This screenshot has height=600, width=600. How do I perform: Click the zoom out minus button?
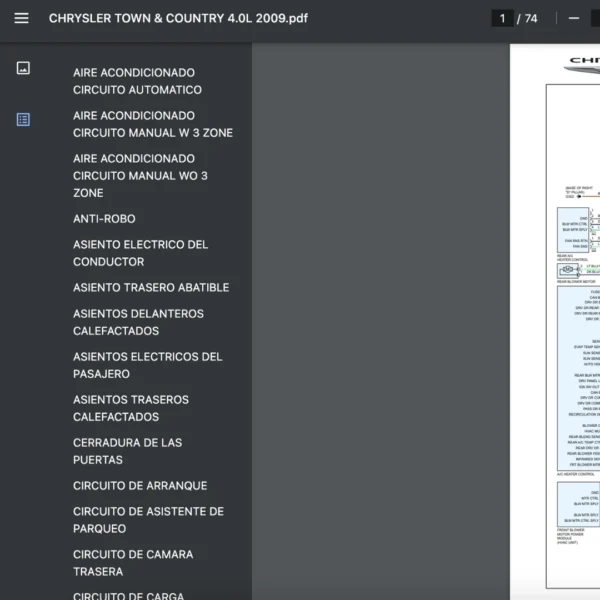[574, 18]
